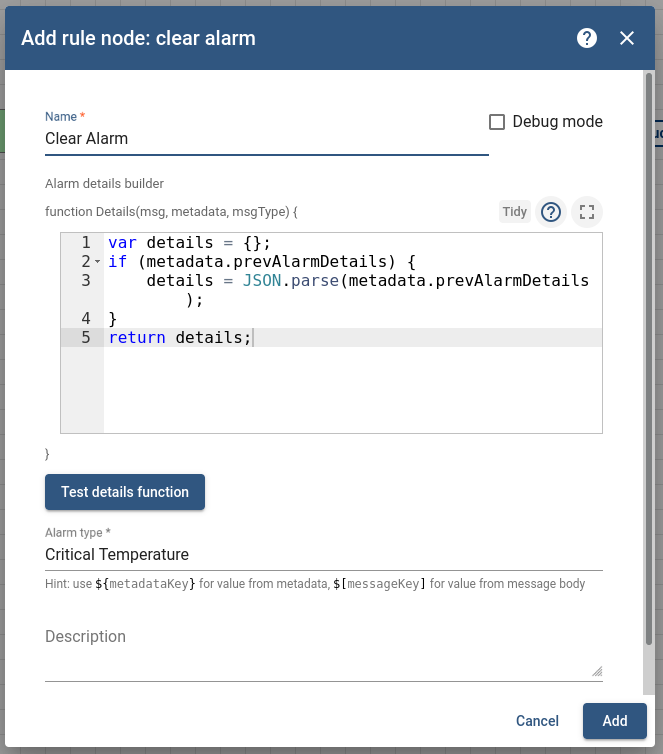The image size is (663, 754).
Task: Edit the Alarm type field
Action: (x=323, y=554)
